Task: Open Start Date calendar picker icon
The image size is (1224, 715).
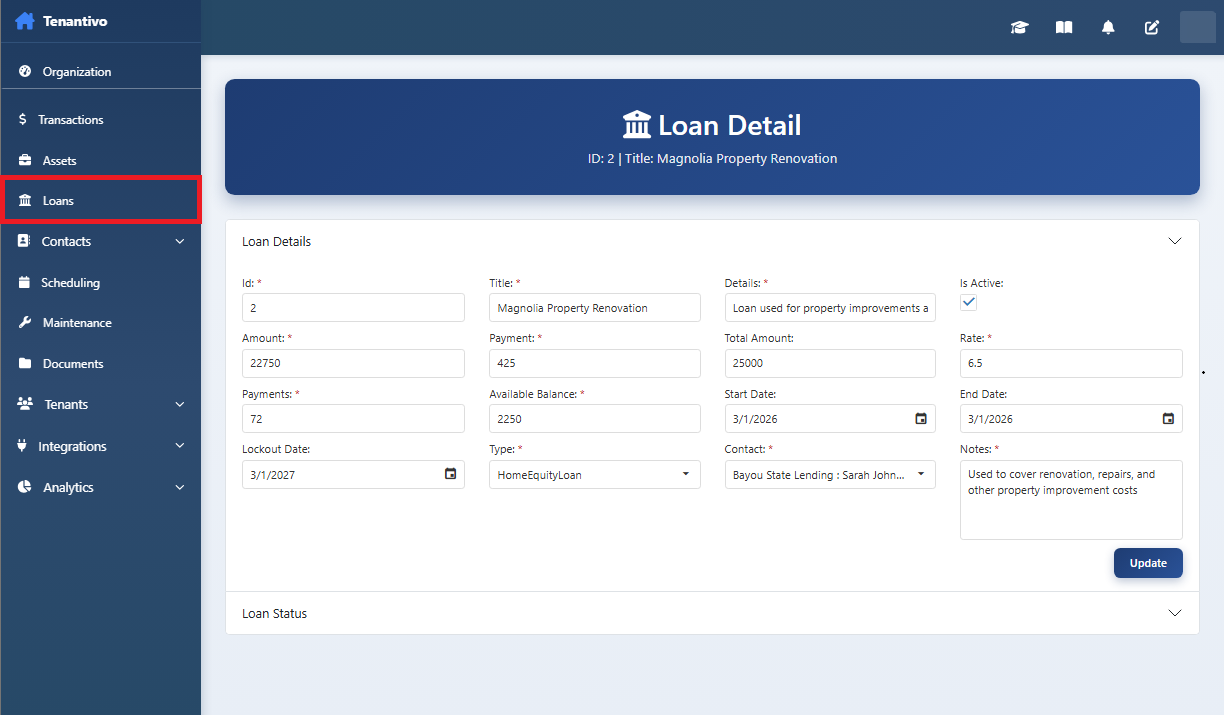Action: 921,419
